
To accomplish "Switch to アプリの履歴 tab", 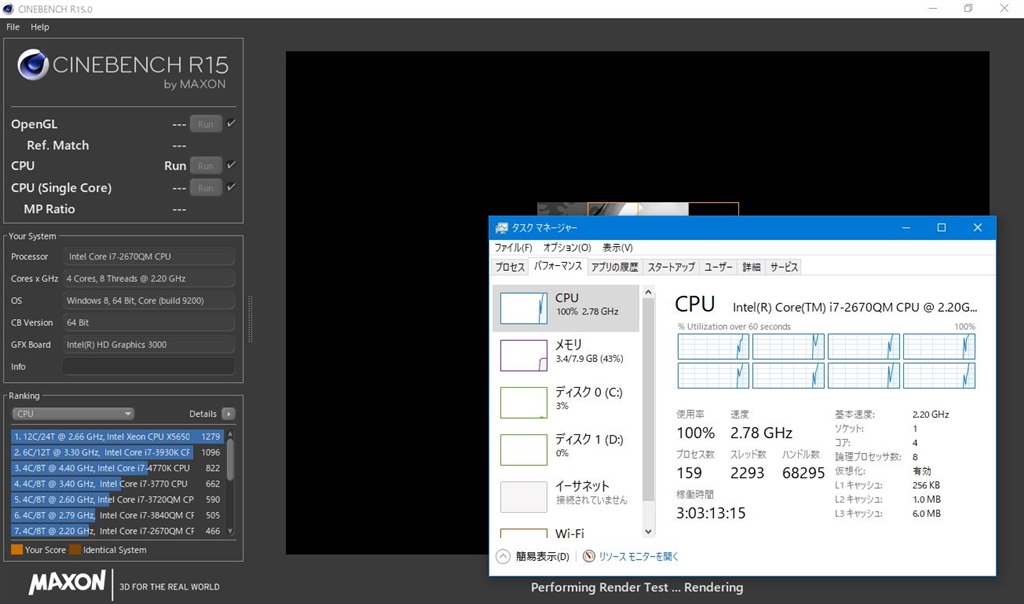I will (615, 267).
